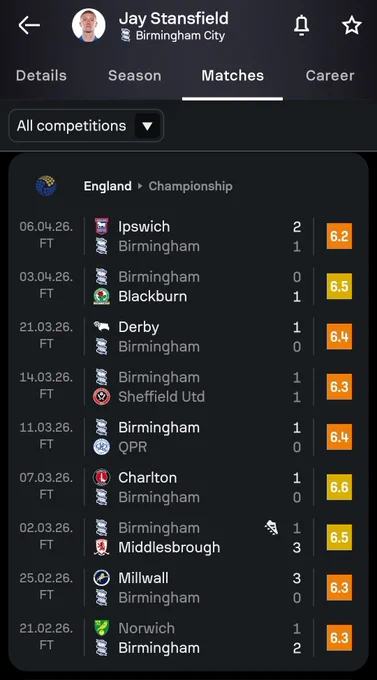Click the Championship league logo icon
The image size is (377, 680).
pos(46,186)
